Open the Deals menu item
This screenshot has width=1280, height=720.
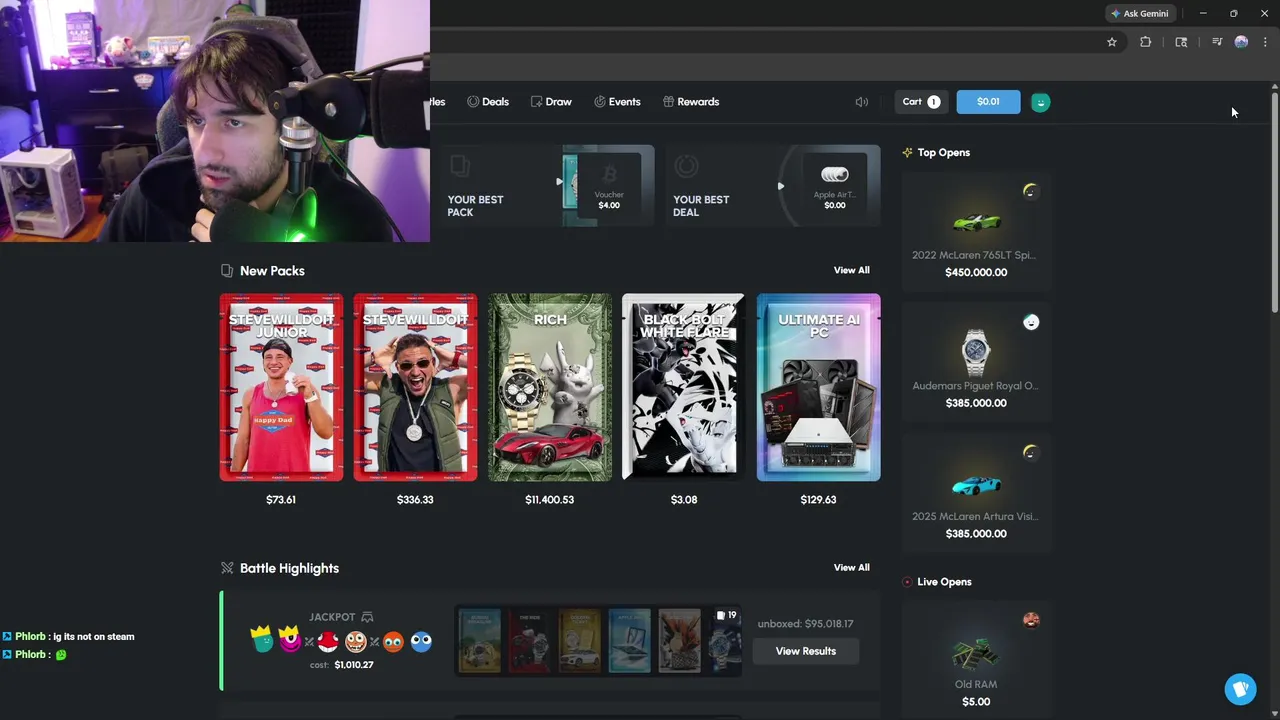click(x=488, y=102)
